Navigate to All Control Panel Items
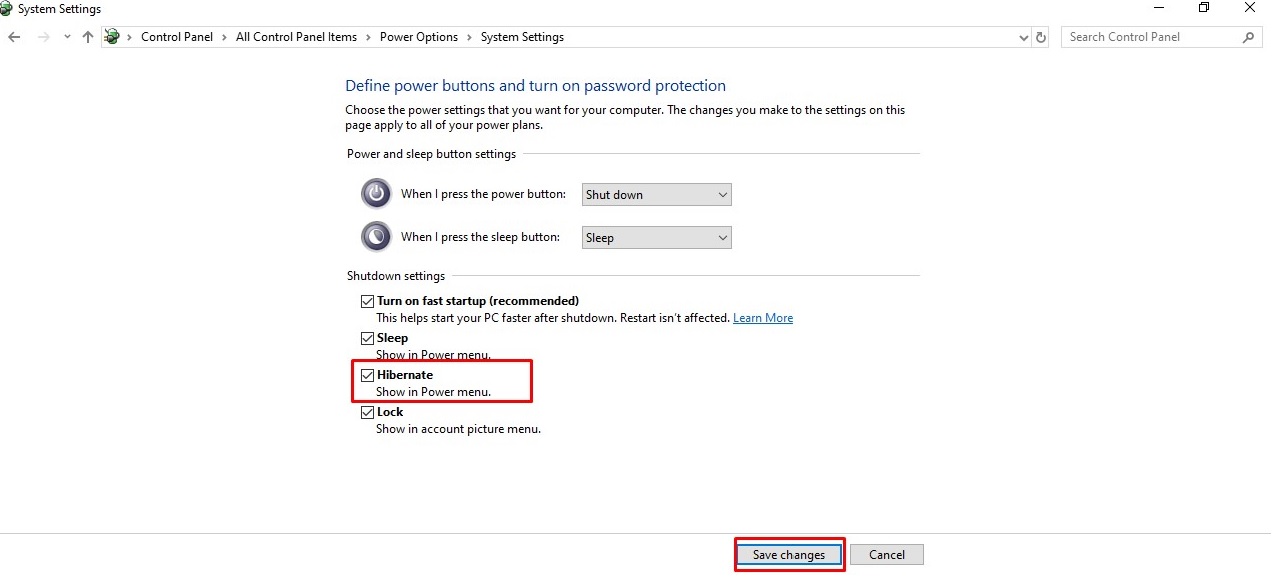The image size is (1274, 577). click(x=296, y=36)
